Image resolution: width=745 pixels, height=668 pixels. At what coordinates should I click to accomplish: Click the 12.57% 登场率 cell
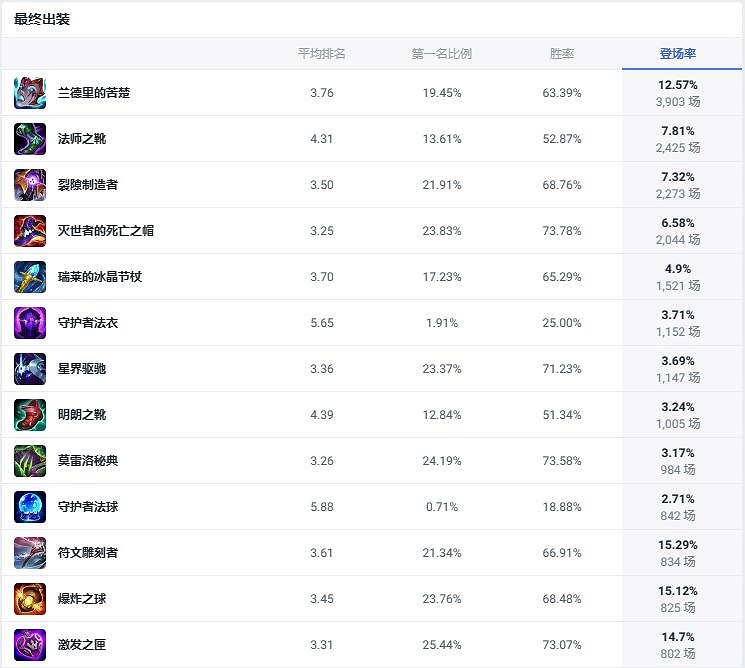coord(678,85)
